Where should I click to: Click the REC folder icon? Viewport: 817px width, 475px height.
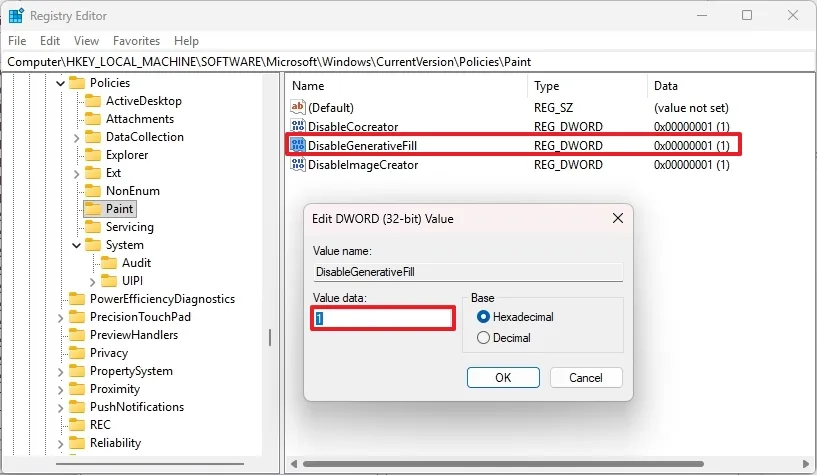click(77, 424)
